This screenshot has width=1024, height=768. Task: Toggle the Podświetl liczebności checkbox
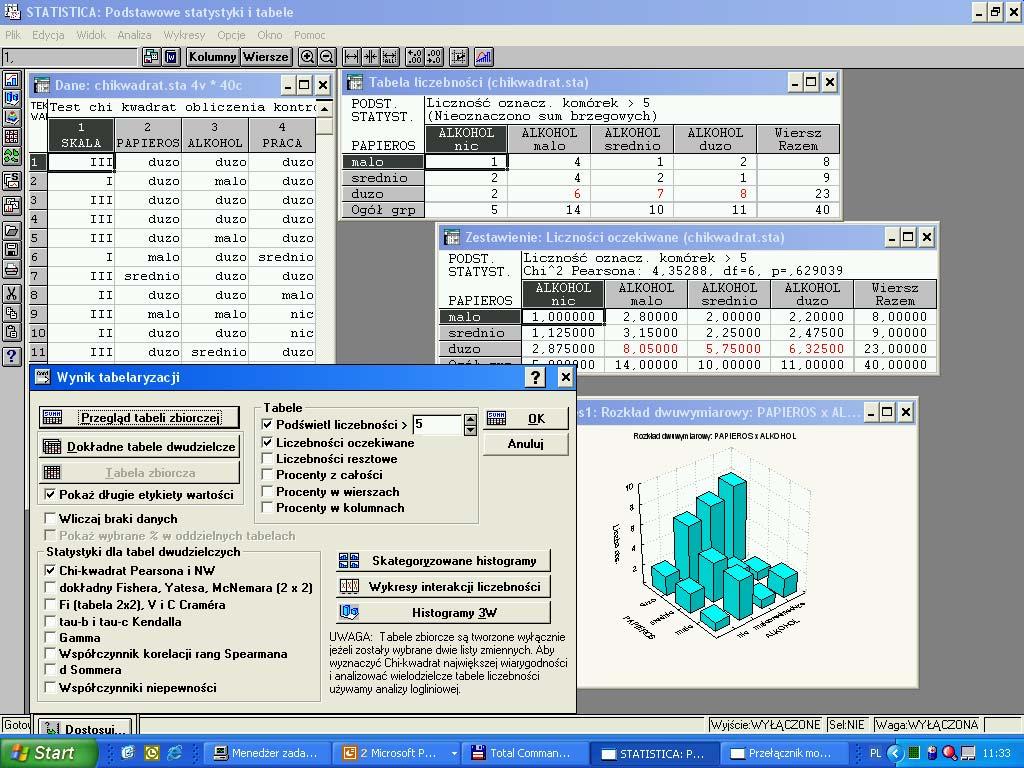tap(267, 424)
